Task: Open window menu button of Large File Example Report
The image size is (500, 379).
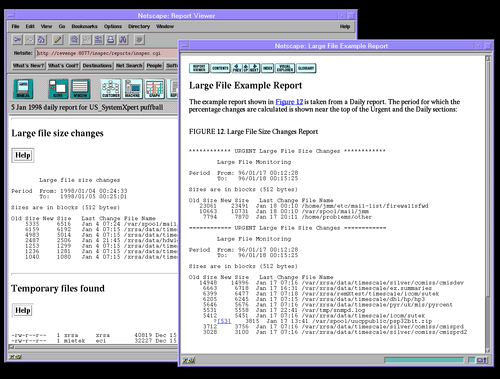Action: pyautogui.click(x=184, y=46)
